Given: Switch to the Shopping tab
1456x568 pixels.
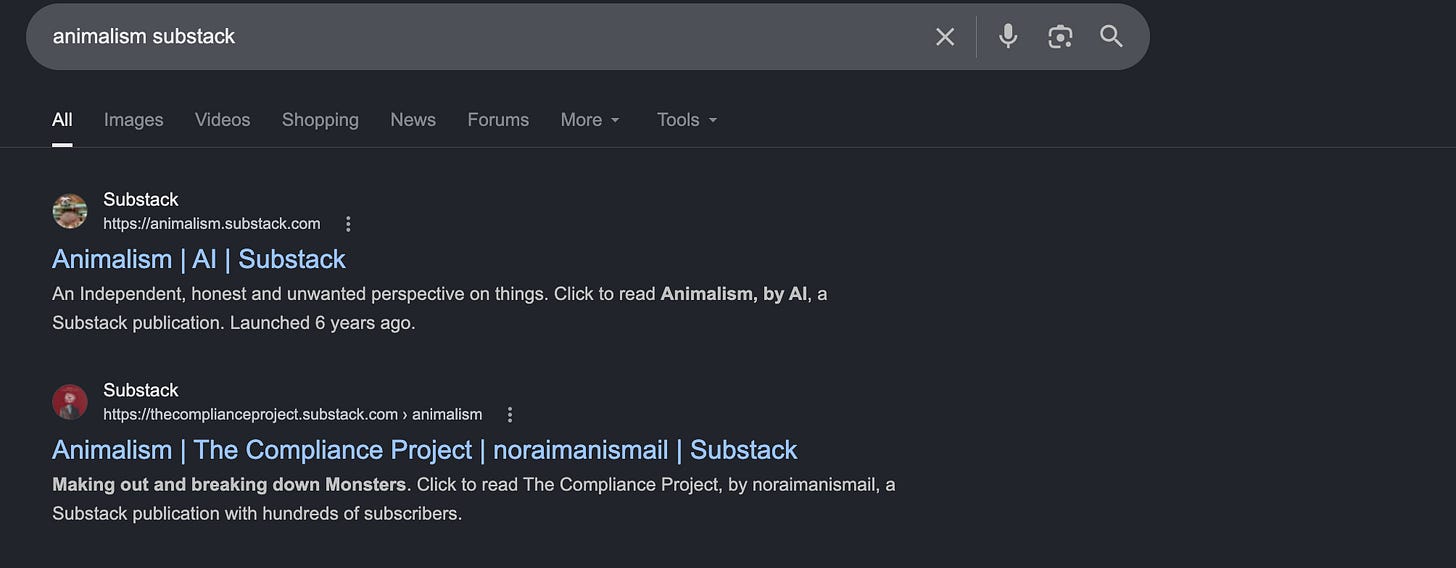Looking at the screenshot, I should (320, 120).
